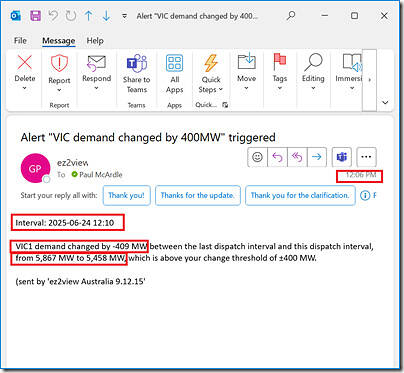Click the Report shield icon
The width and height of the screenshot is (404, 373).
coord(59,64)
